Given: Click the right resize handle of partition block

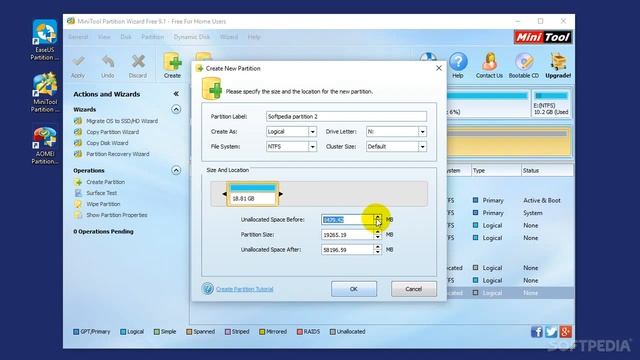Looking at the screenshot, I should 281,194.
